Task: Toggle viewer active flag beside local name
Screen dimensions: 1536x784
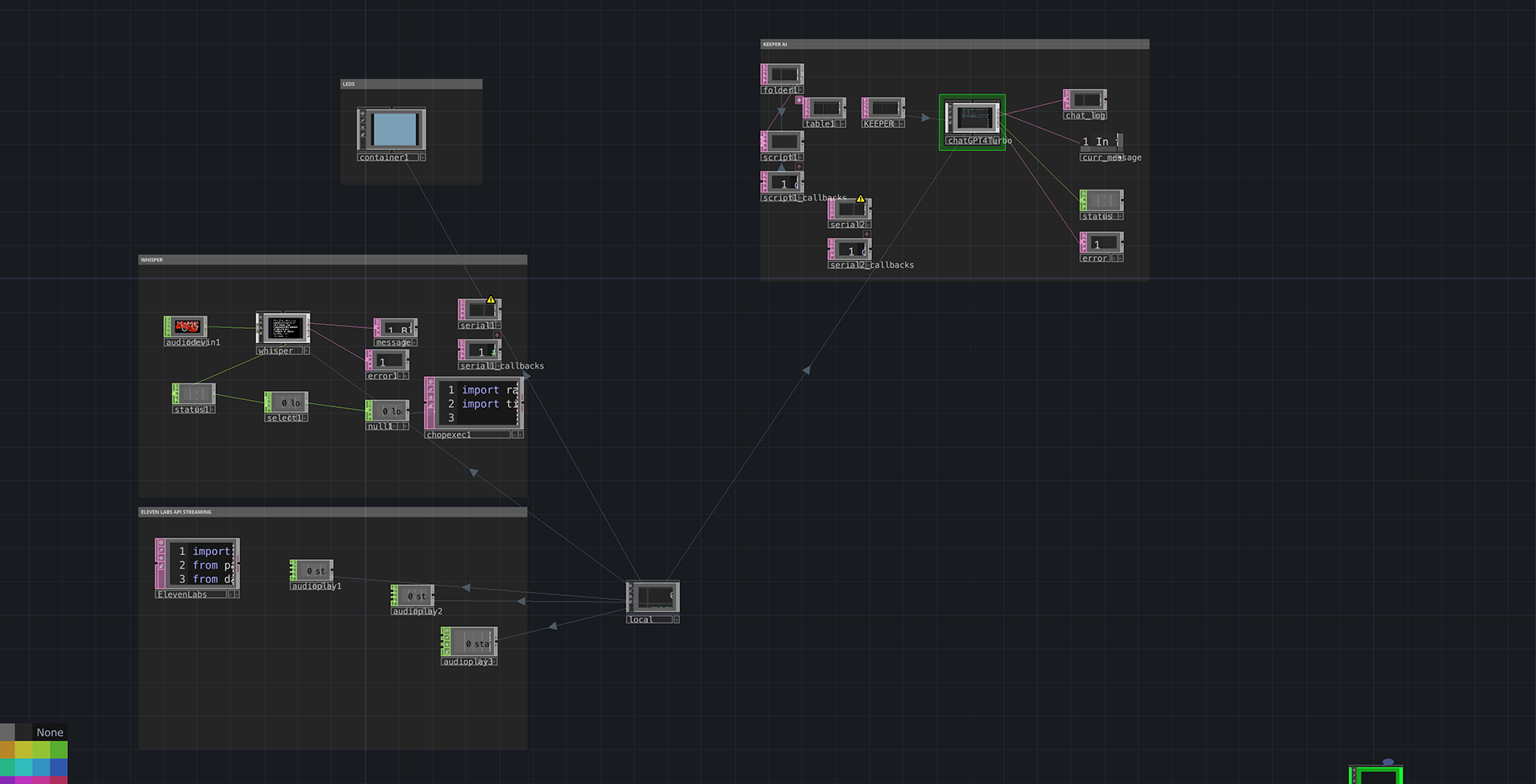Action: 676,619
